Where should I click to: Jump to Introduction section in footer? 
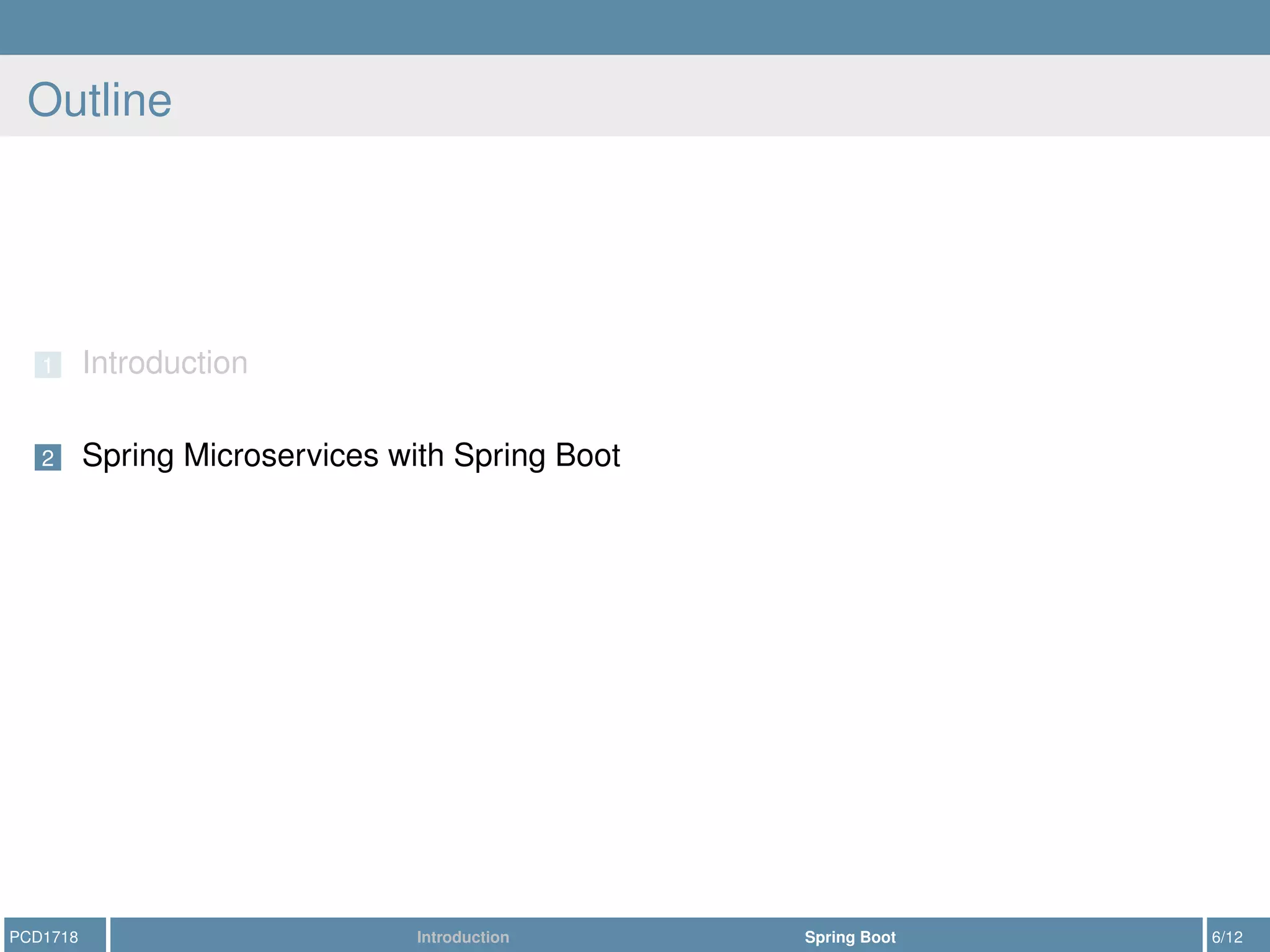pyautogui.click(x=463, y=937)
